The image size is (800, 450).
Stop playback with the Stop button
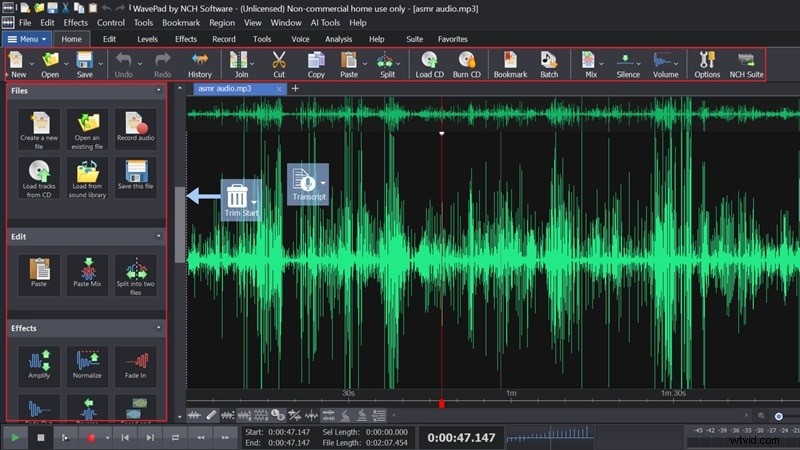click(x=41, y=438)
